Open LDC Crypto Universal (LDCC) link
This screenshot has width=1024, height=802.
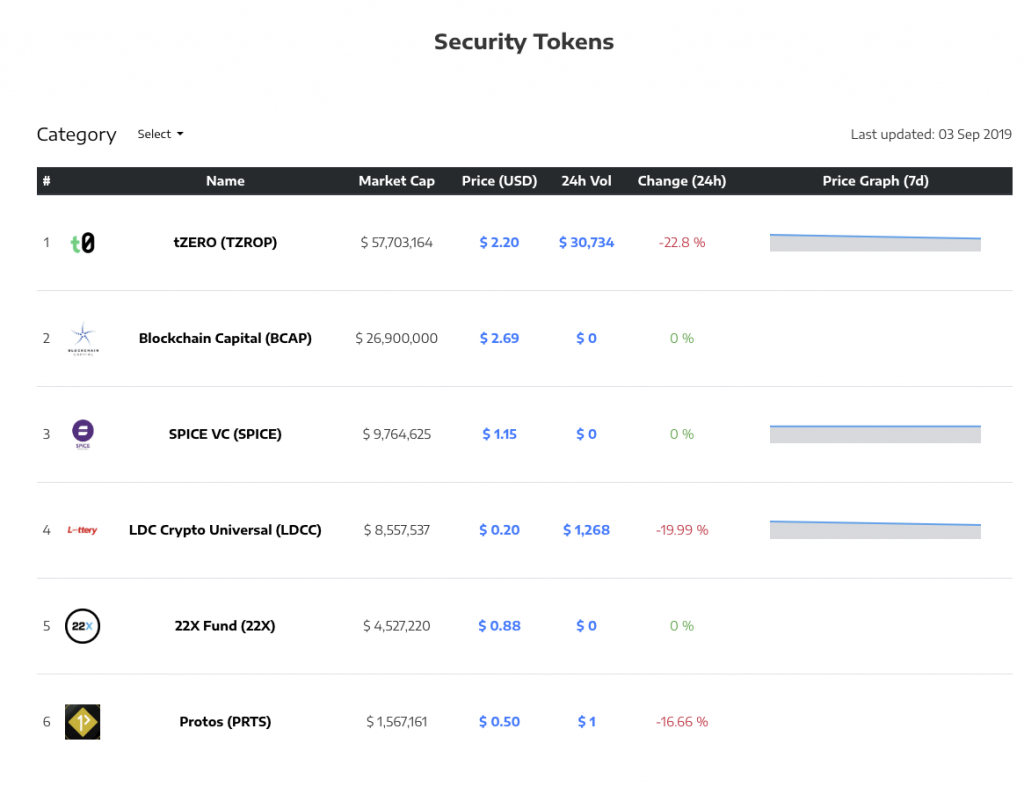click(x=225, y=530)
